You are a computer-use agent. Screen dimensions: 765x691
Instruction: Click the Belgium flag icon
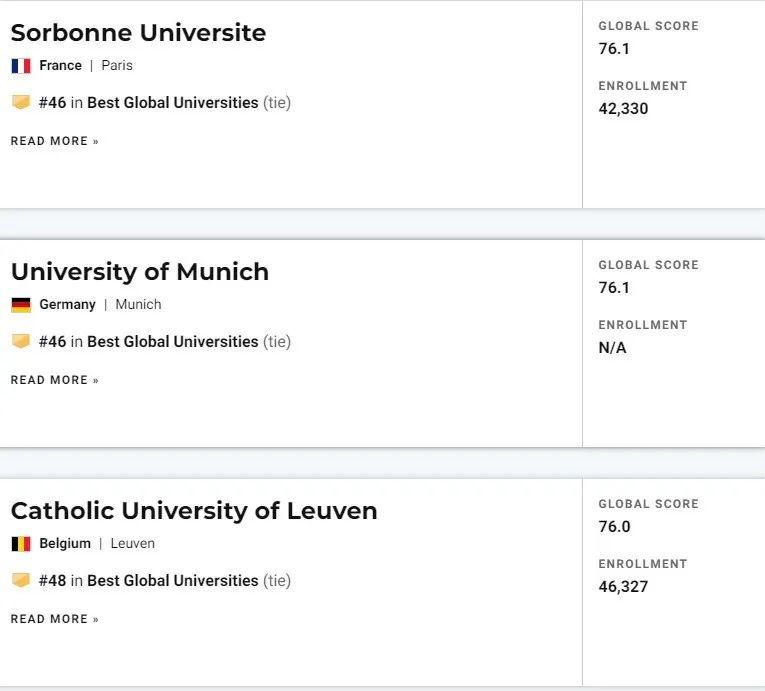click(x=21, y=544)
